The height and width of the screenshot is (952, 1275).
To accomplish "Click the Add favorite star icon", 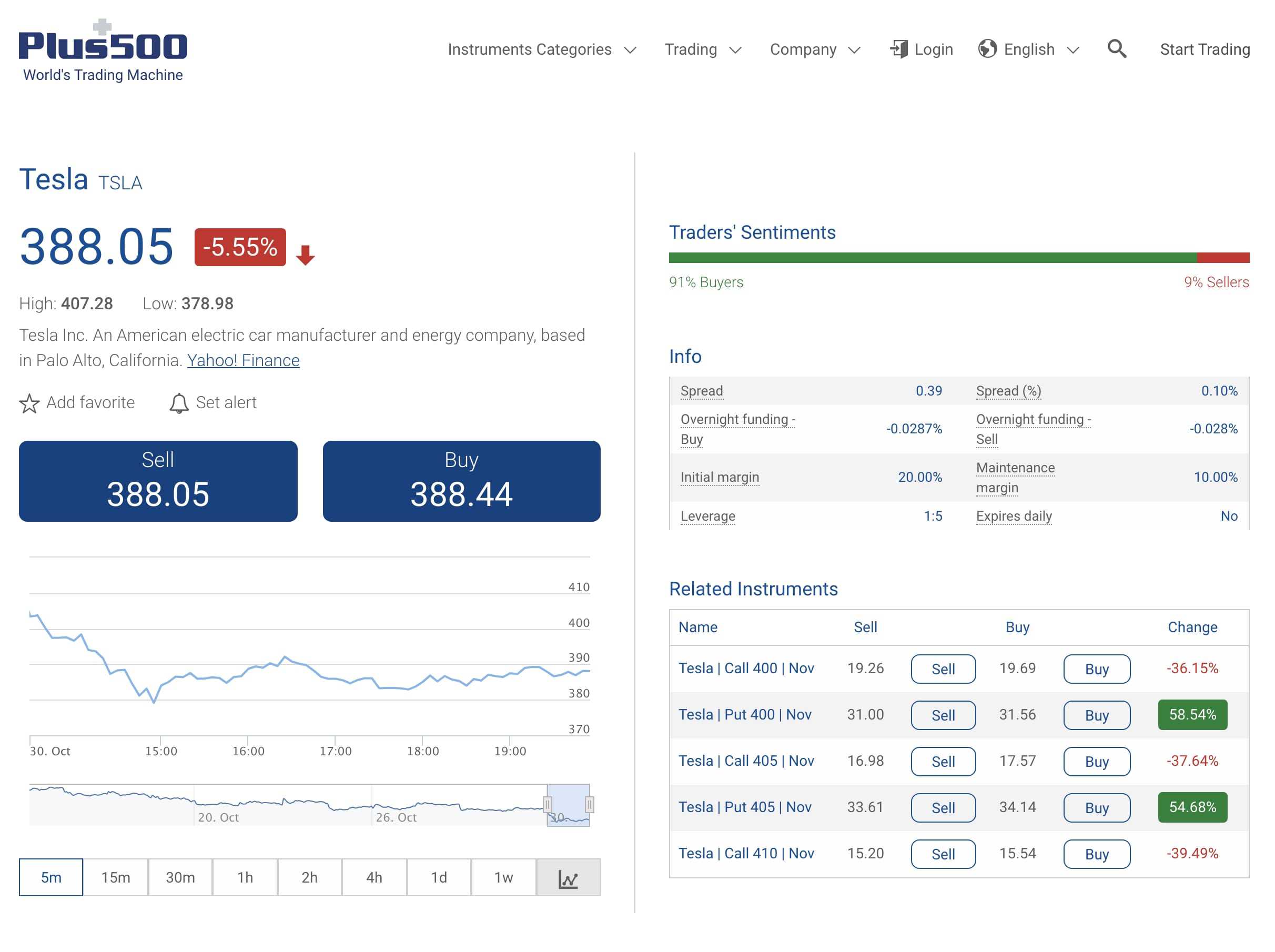I will [x=29, y=403].
